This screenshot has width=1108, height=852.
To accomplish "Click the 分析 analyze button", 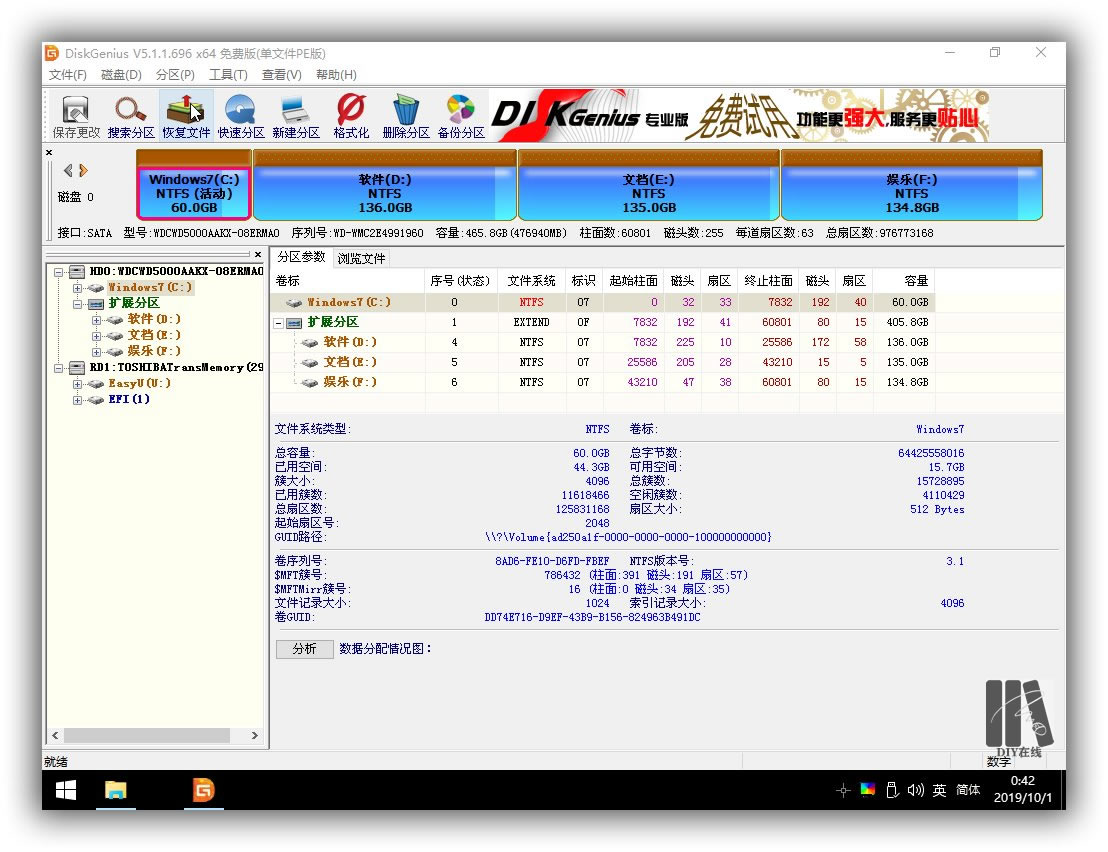I will click(305, 649).
